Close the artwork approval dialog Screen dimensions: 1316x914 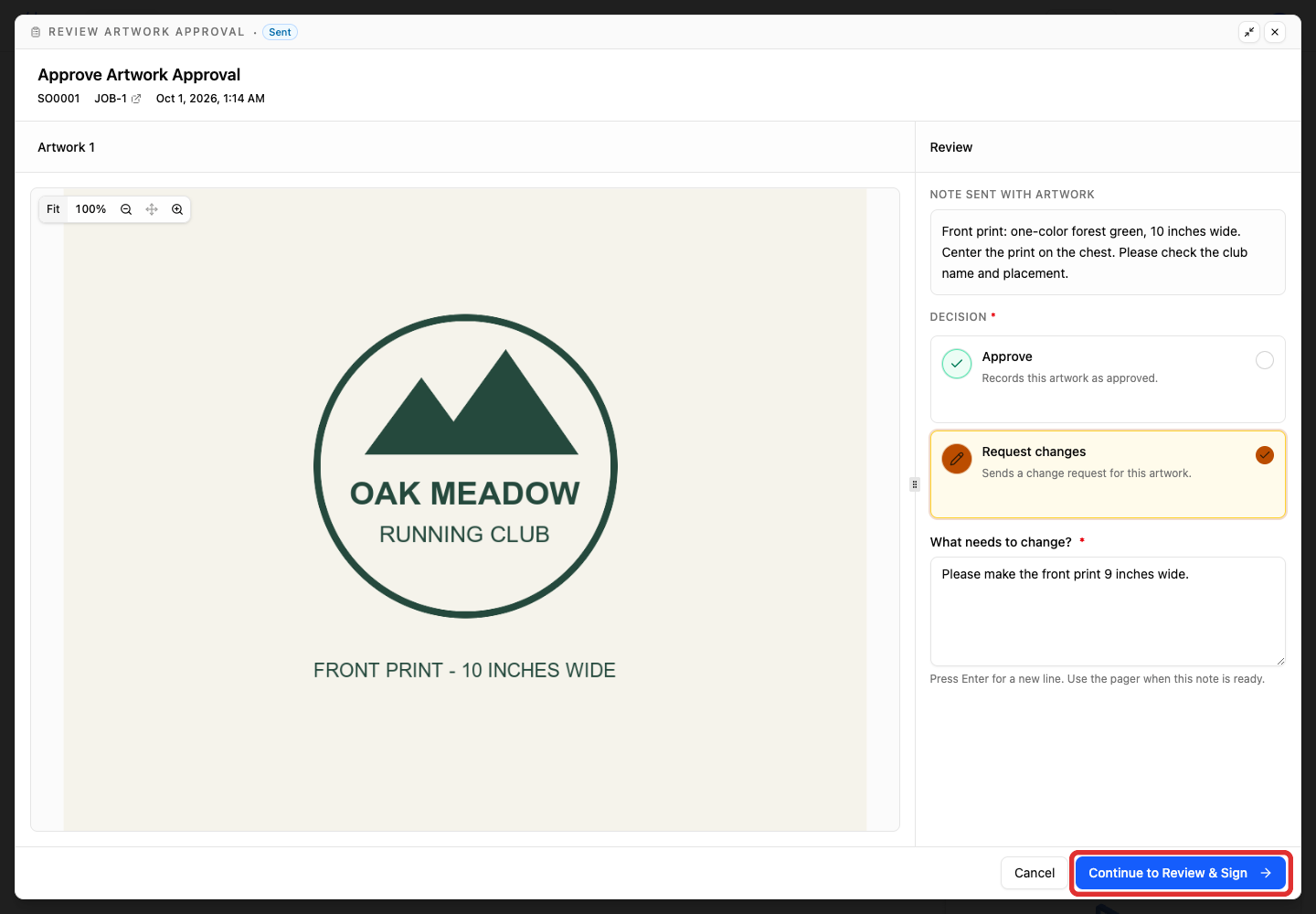point(1275,32)
